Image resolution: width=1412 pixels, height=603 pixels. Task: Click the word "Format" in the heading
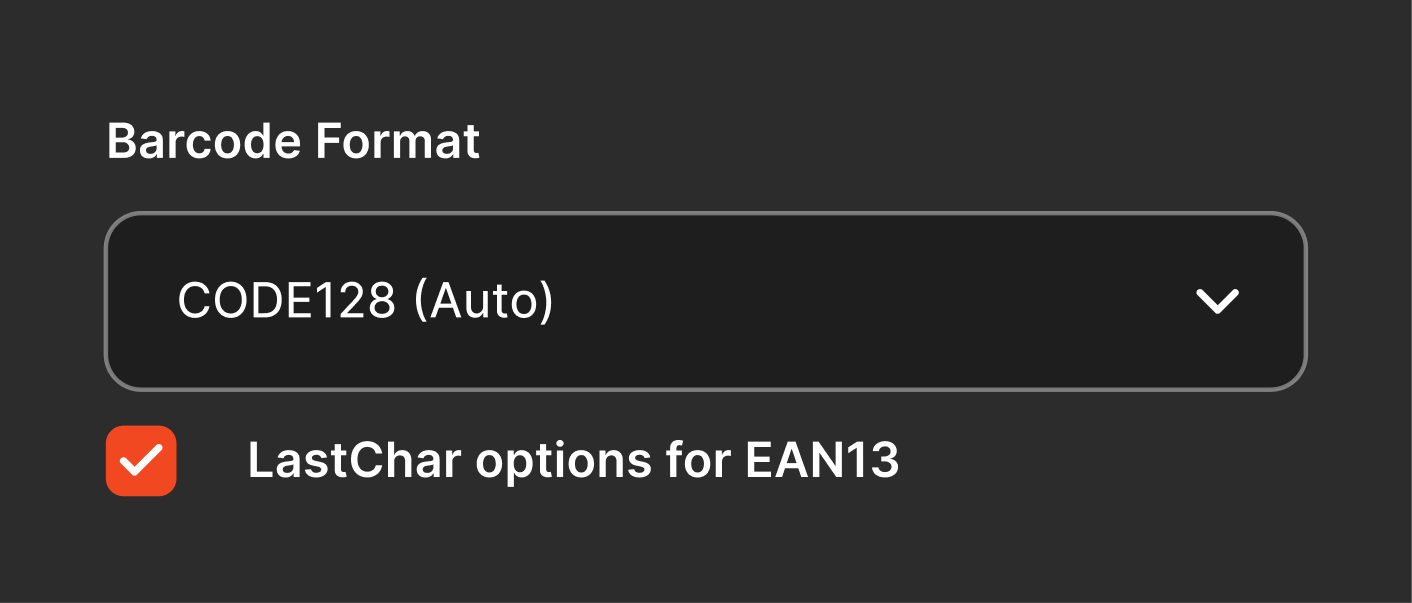(x=398, y=142)
